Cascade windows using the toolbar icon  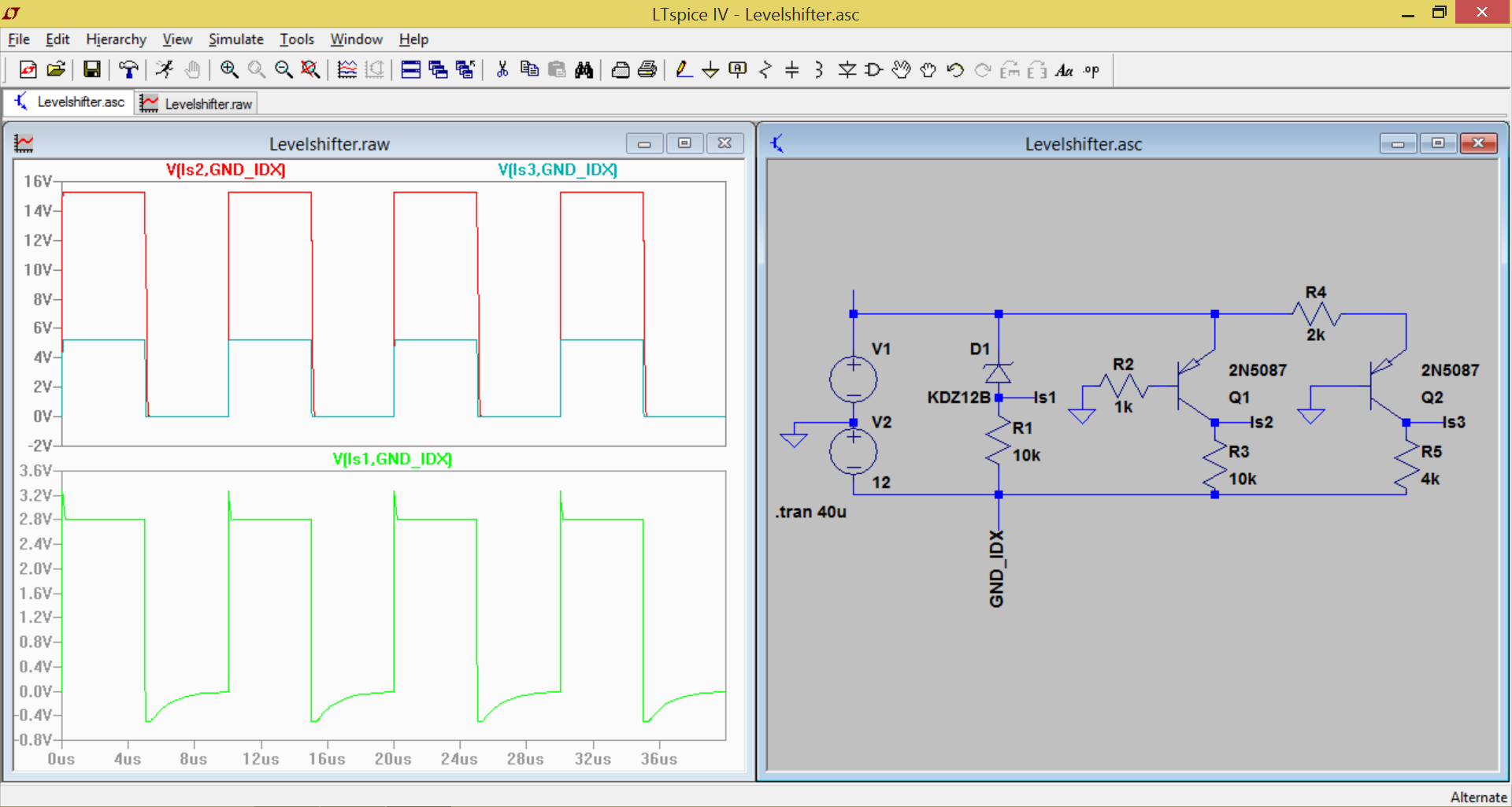pyautogui.click(x=438, y=70)
